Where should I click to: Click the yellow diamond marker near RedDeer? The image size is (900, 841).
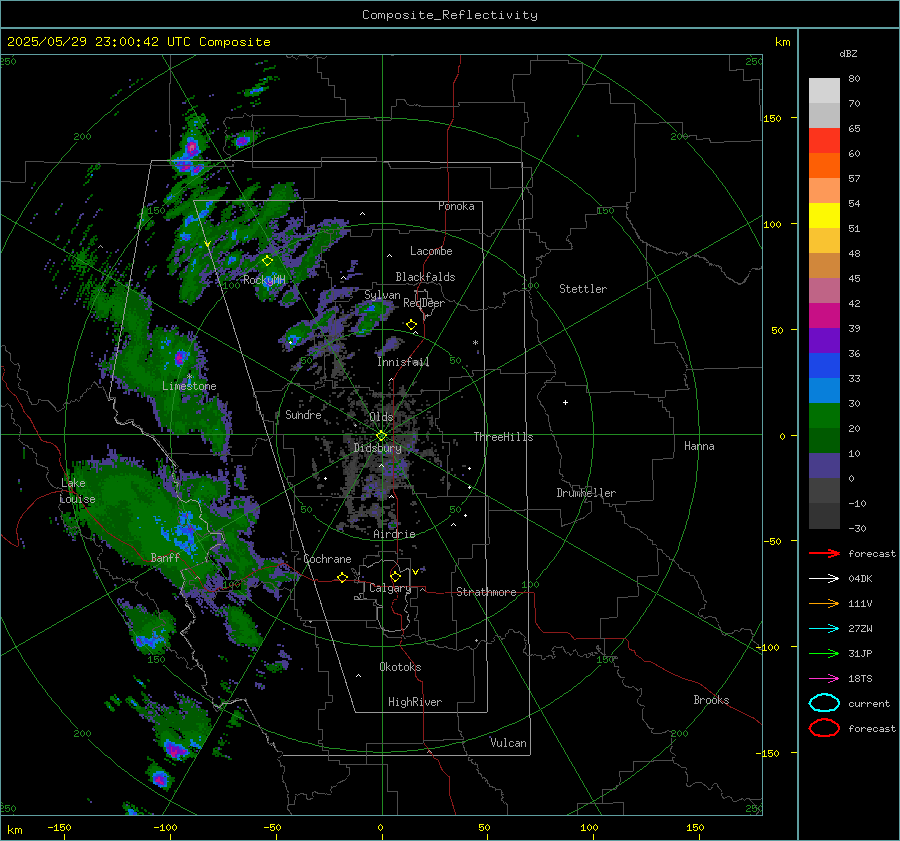(x=411, y=325)
